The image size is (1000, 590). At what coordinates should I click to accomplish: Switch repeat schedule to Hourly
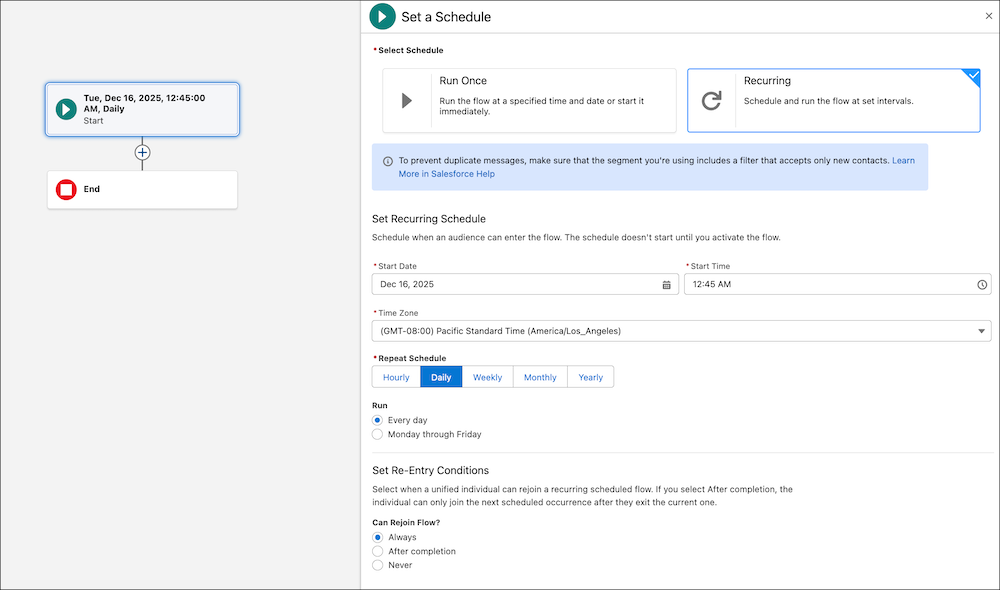pyautogui.click(x=396, y=377)
